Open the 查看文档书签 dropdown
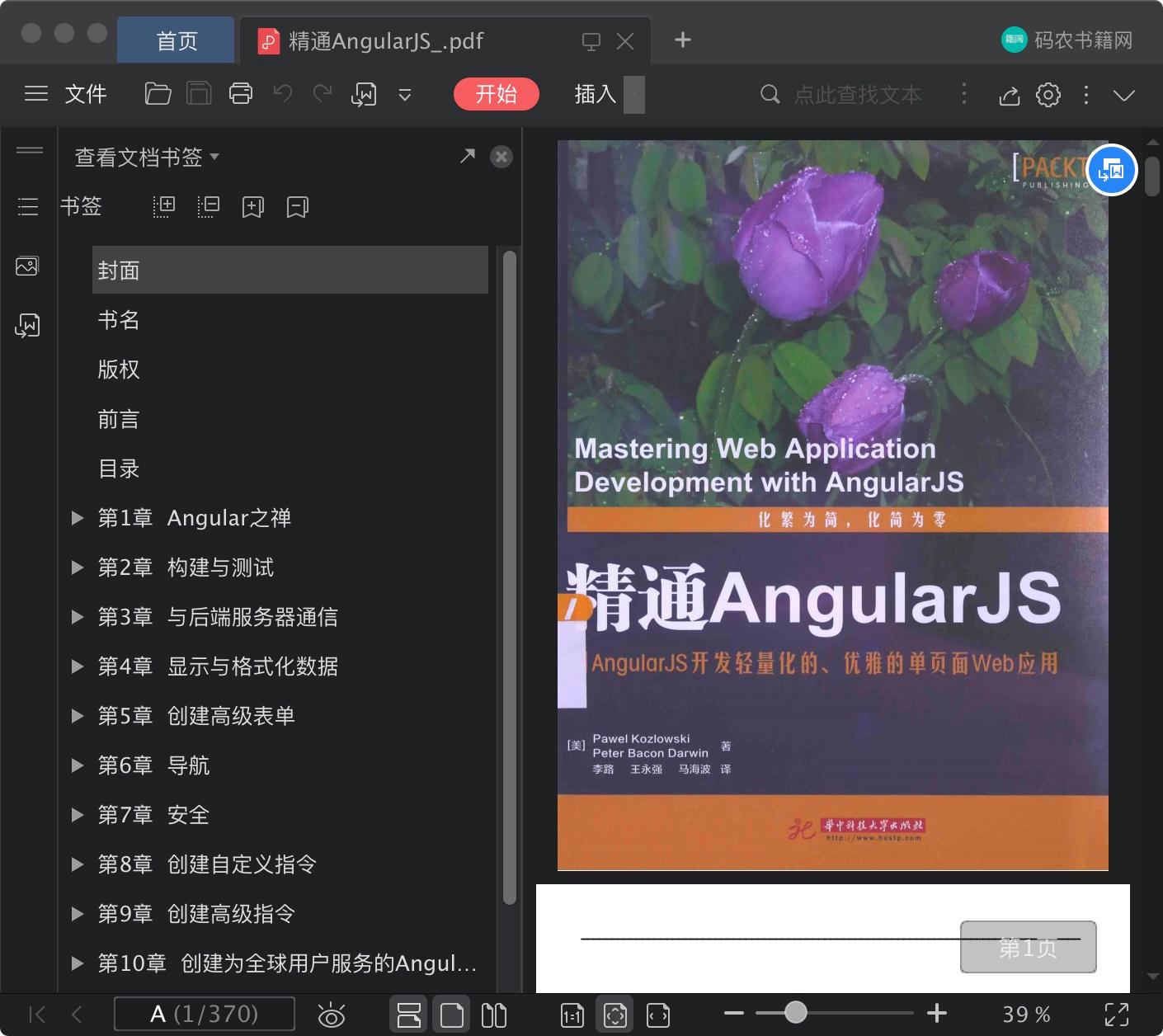1163x1036 pixels. (x=147, y=157)
